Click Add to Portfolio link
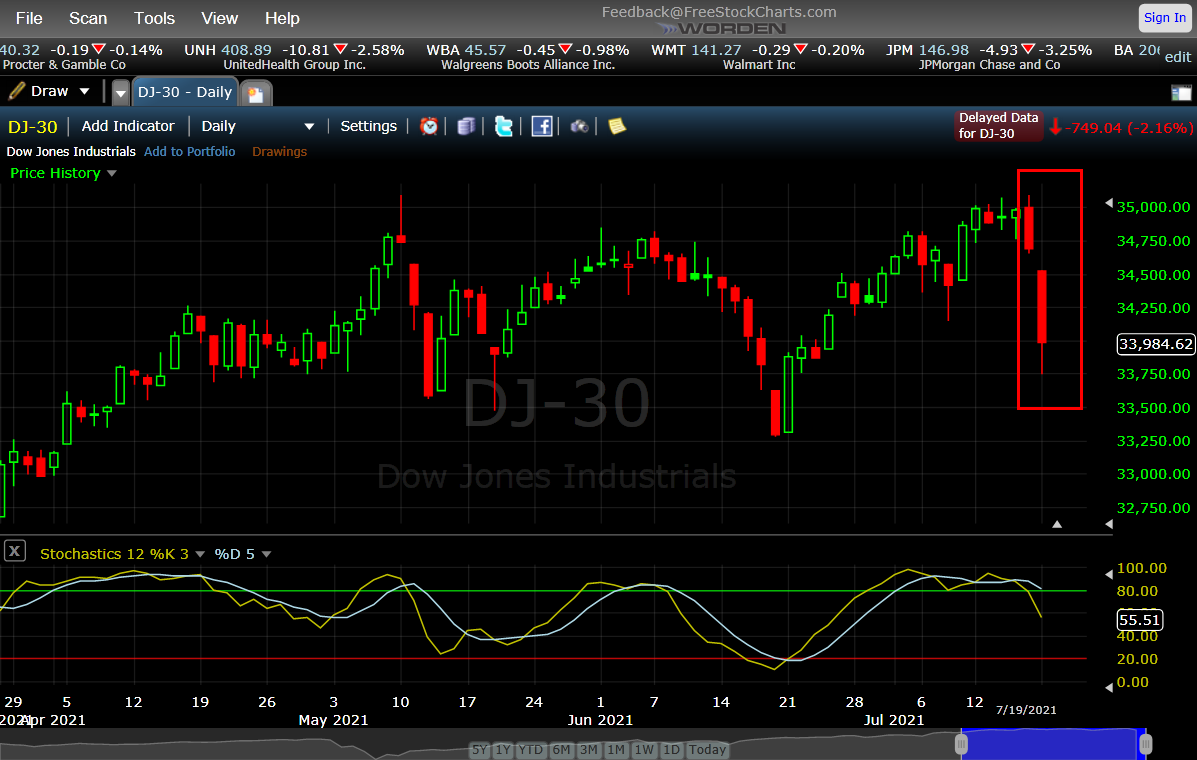The image size is (1197, 760). [x=189, y=151]
